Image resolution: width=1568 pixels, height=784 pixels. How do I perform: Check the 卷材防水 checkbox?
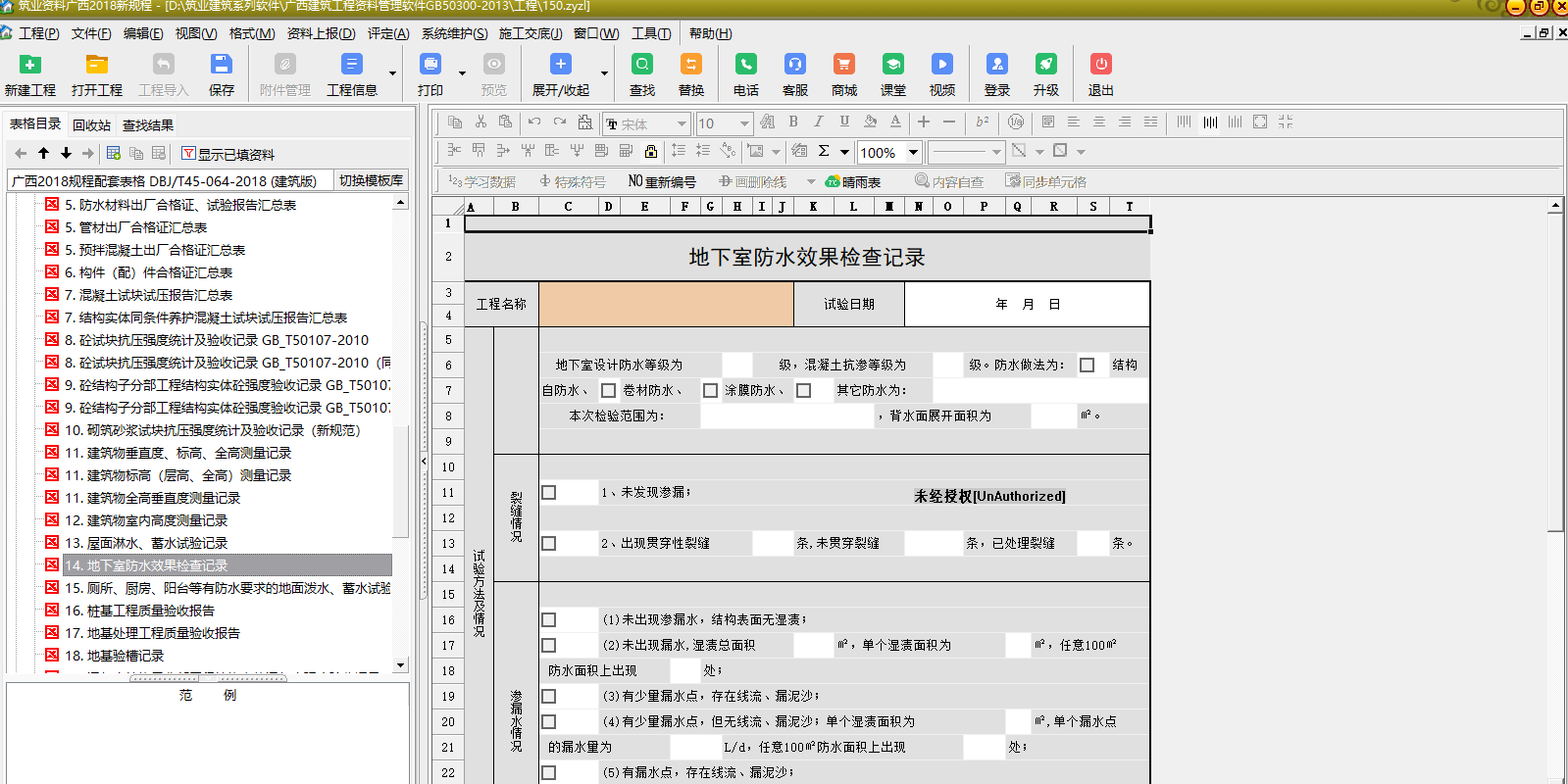[x=608, y=391]
